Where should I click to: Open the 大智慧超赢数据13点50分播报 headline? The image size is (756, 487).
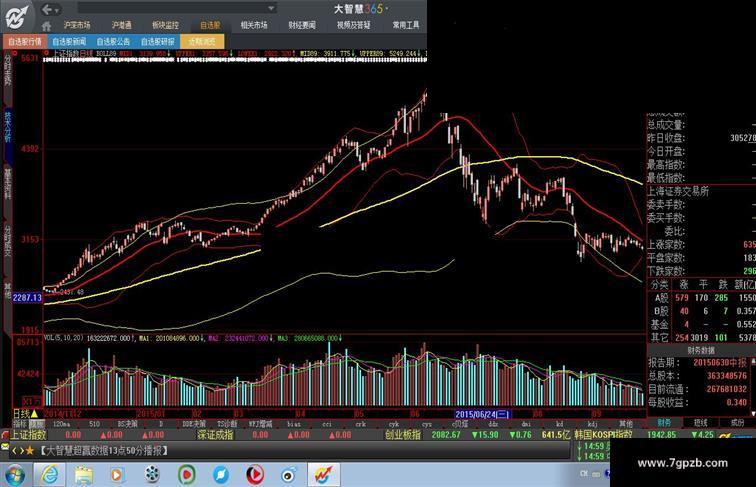pyautogui.click(x=103, y=451)
